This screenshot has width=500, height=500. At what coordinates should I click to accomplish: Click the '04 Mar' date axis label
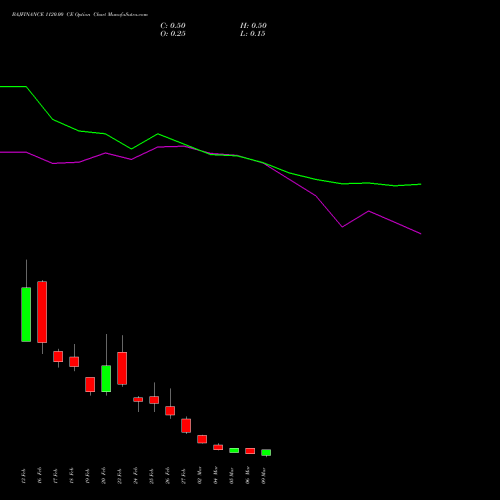(215, 475)
